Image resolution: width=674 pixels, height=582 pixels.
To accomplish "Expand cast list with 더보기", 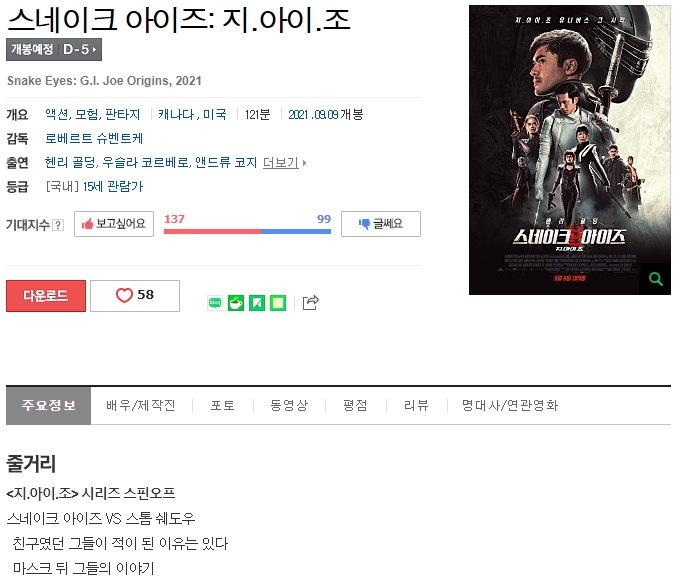I will click(x=284, y=162).
